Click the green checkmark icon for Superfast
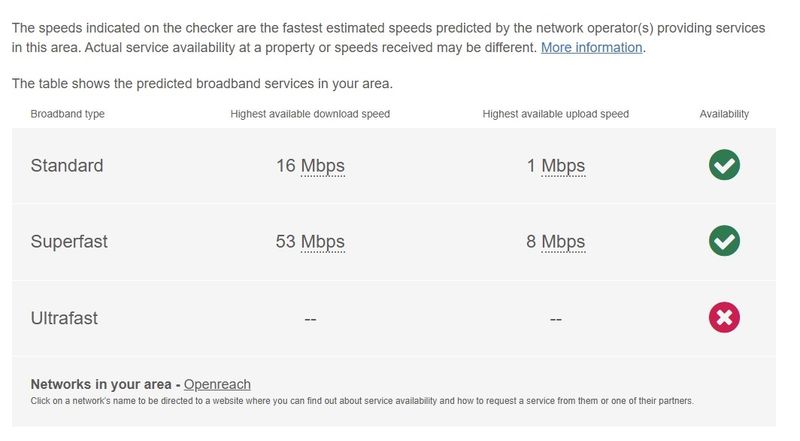The height and width of the screenshot is (441, 800). coord(724,240)
